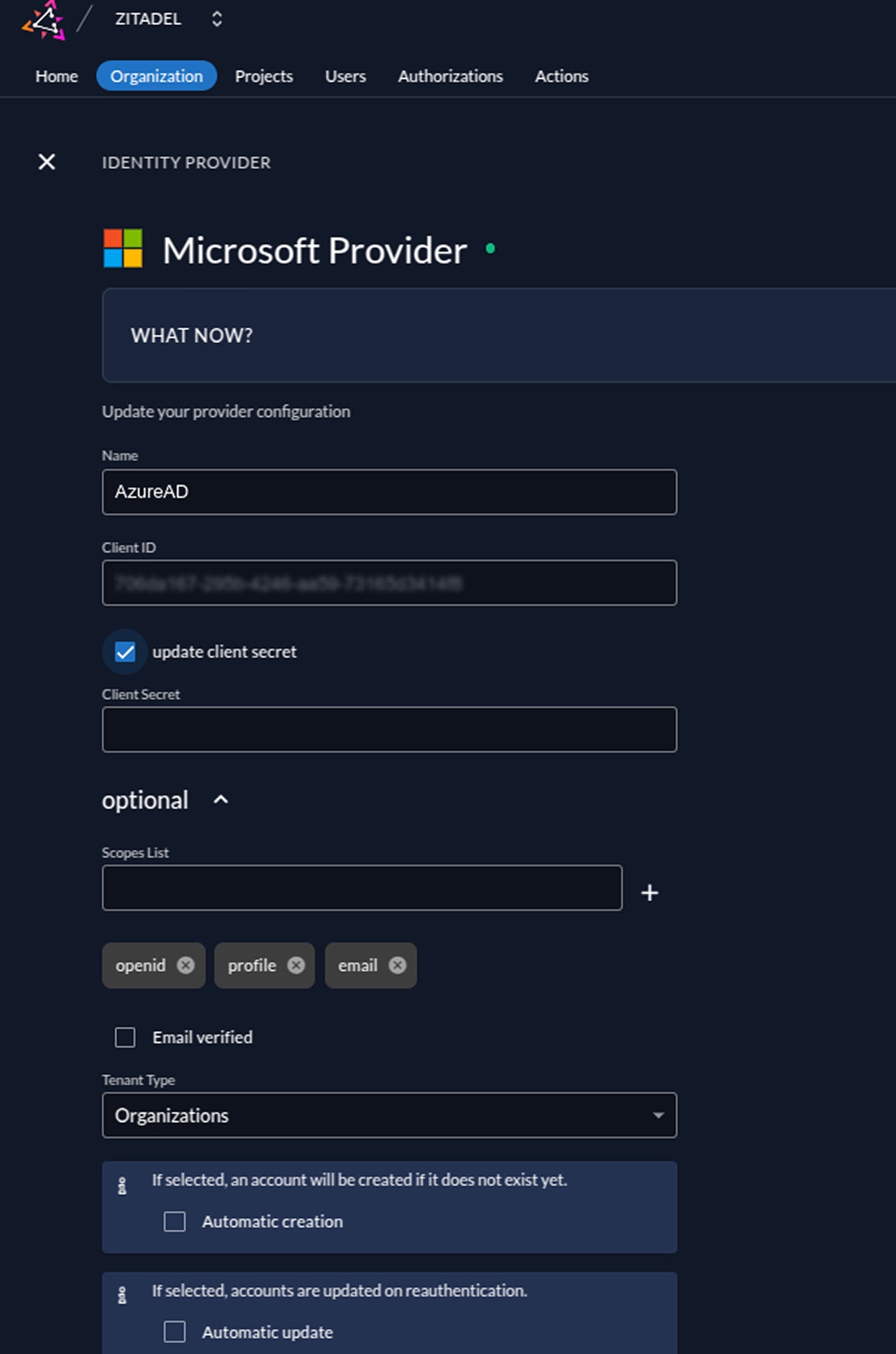Go to the Actions tab
The height and width of the screenshot is (1354, 896).
tap(562, 76)
